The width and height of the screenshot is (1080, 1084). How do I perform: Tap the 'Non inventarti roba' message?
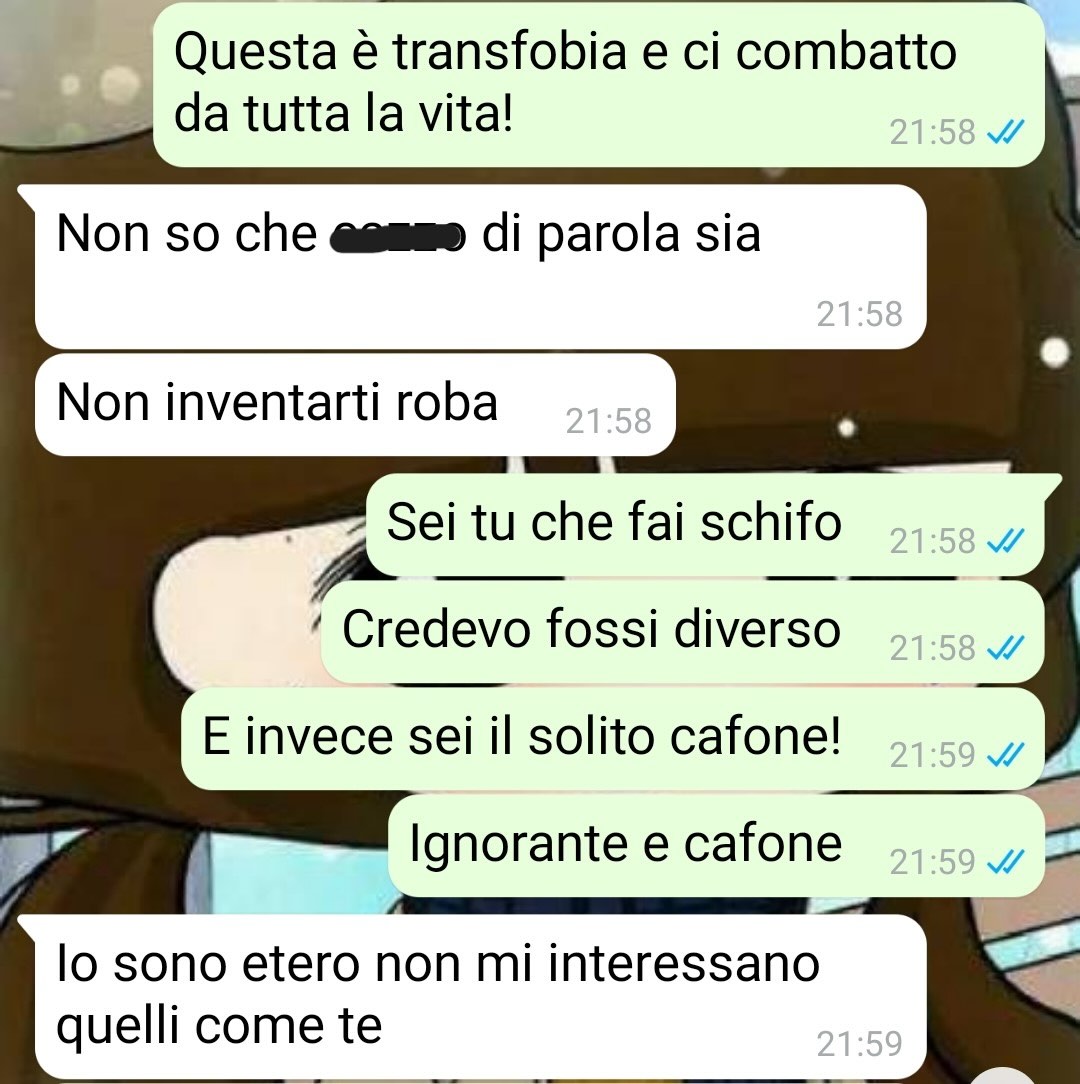pos(355,404)
